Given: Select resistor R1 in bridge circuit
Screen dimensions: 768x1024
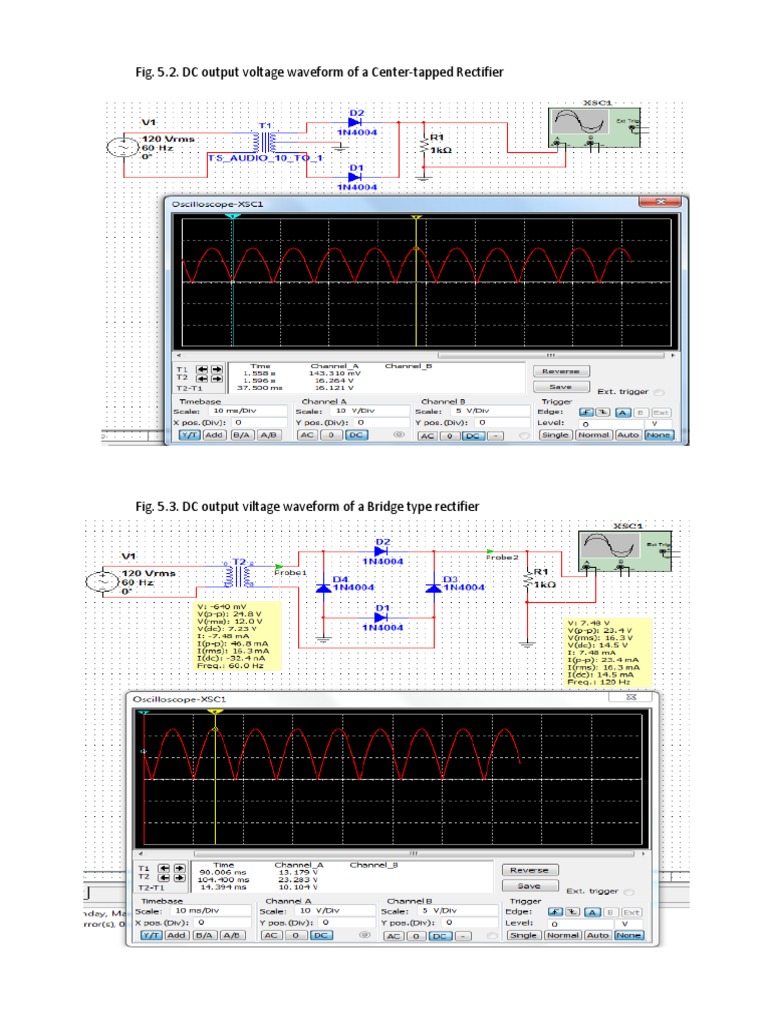Looking at the screenshot, I should click(x=528, y=579).
